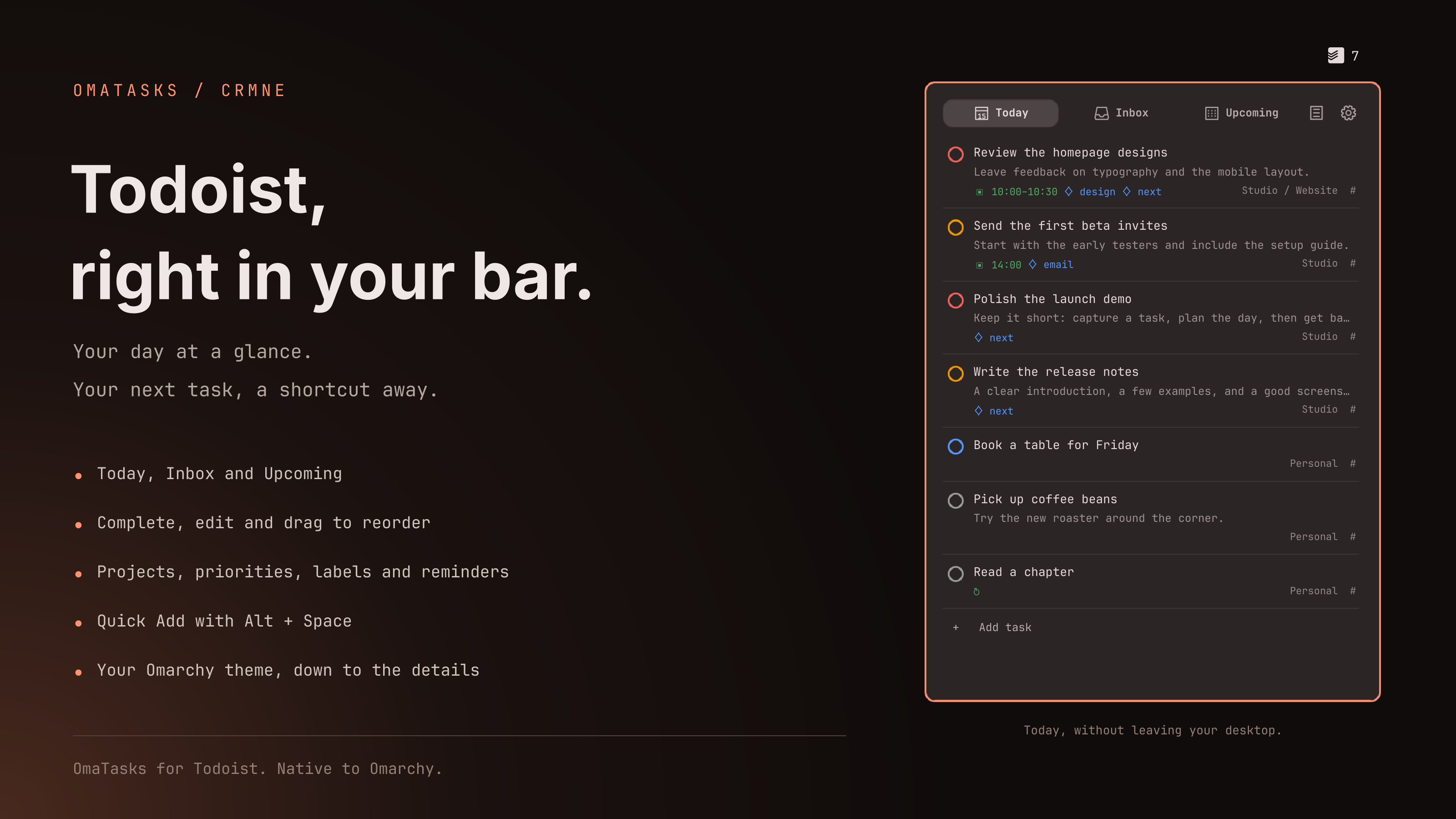This screenshot has height=819, width=1456.
Task: Switch to the Today tab
Action: pyautogui.click(x=1001, y=113)
